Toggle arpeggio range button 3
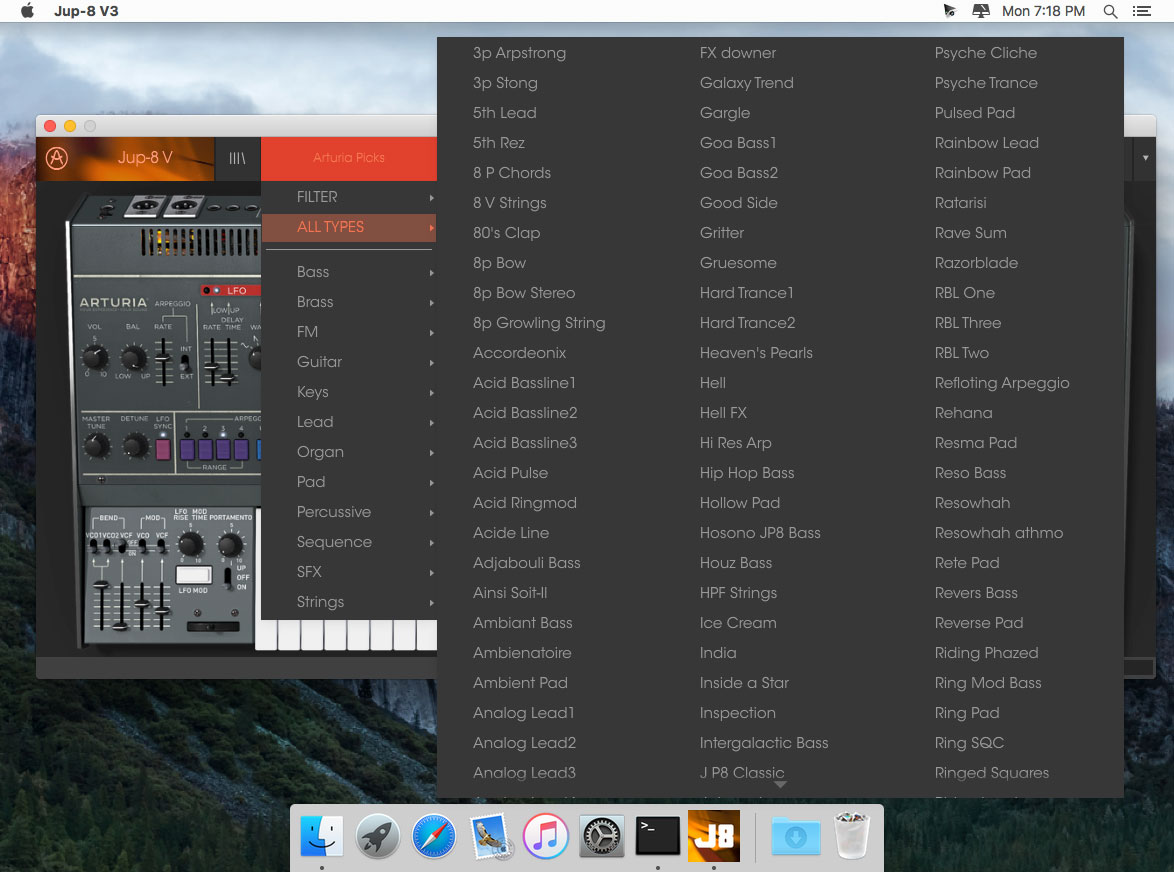Viewport: 1174px width, 872px height. (223, 449)
